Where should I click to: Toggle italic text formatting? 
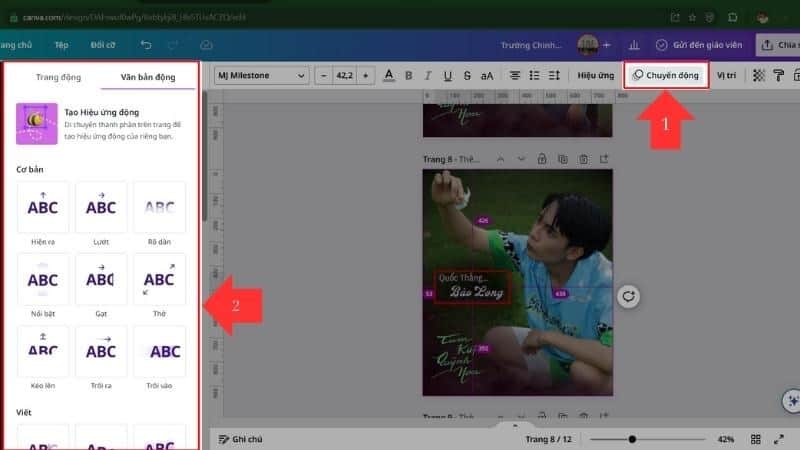[427, 75]
